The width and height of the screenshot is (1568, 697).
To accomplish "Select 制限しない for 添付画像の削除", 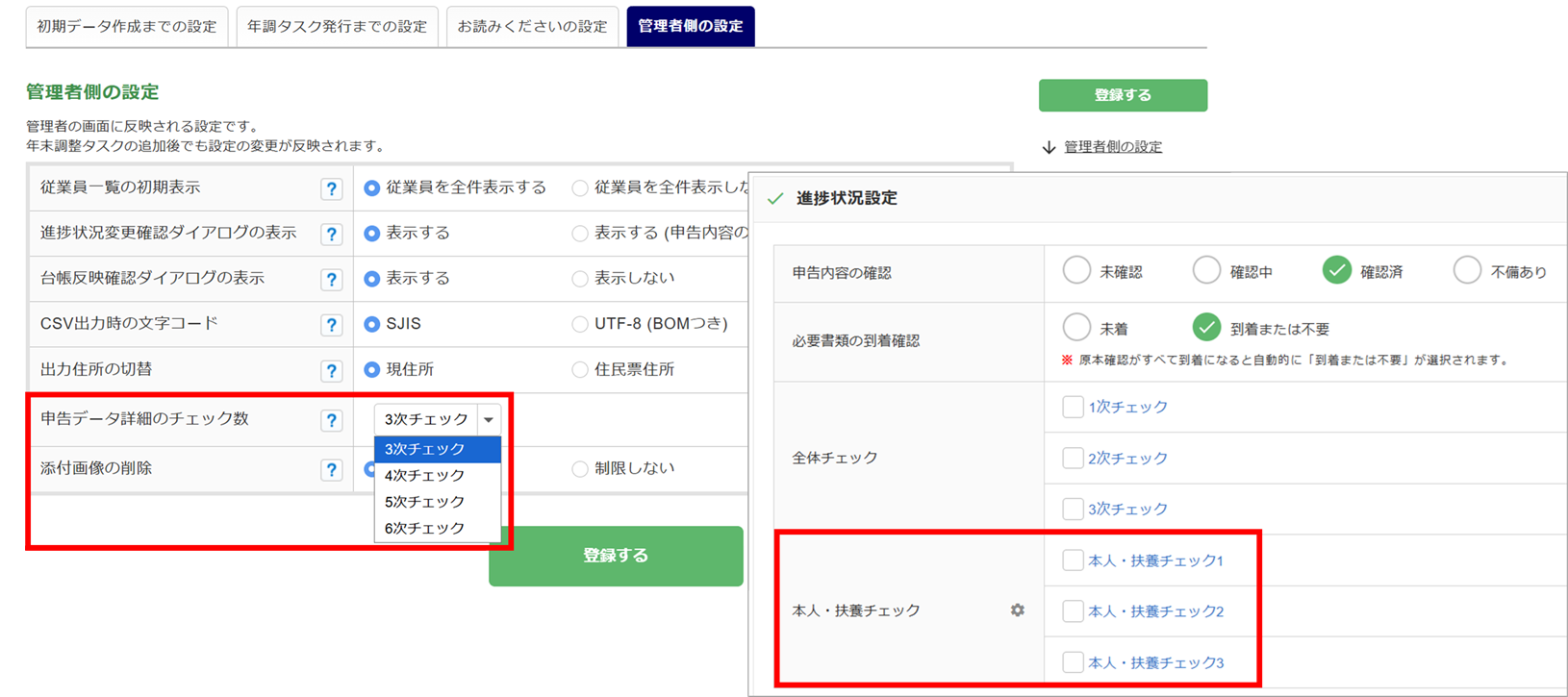I will click(579, 469).
